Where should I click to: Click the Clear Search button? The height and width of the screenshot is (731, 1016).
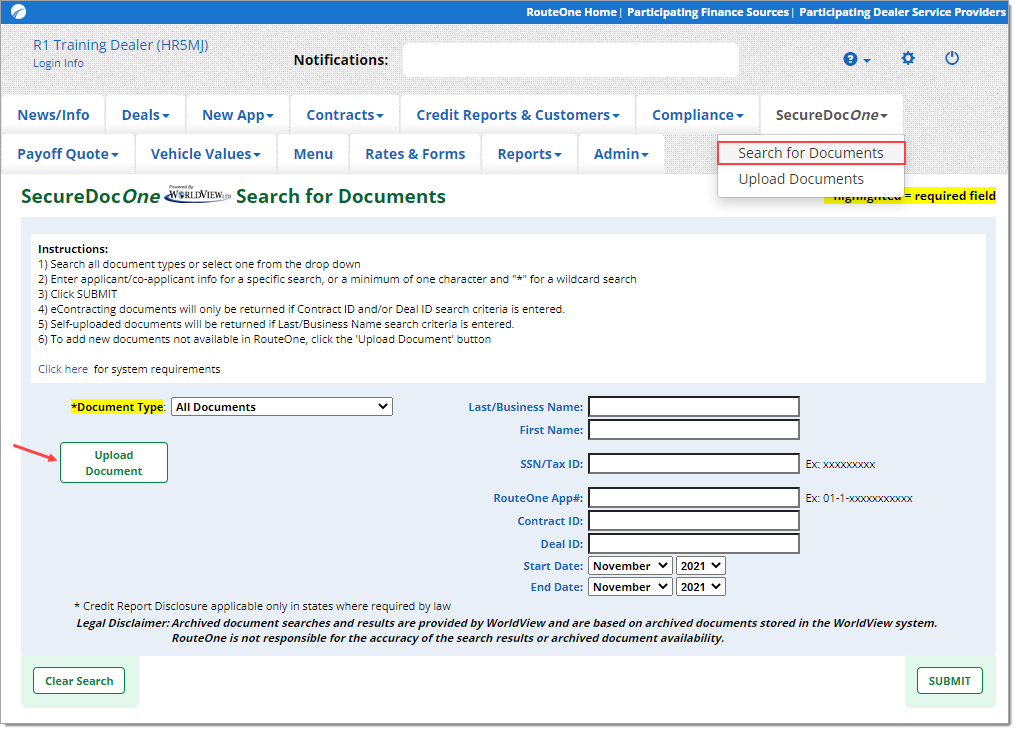coord(79,680)
